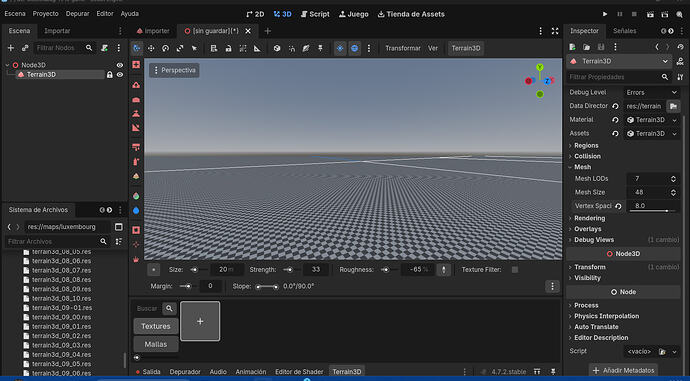Select terrain3d_09_00.res in the file list
Viewport: 690px width, 381px height.
tap(61, 317)
